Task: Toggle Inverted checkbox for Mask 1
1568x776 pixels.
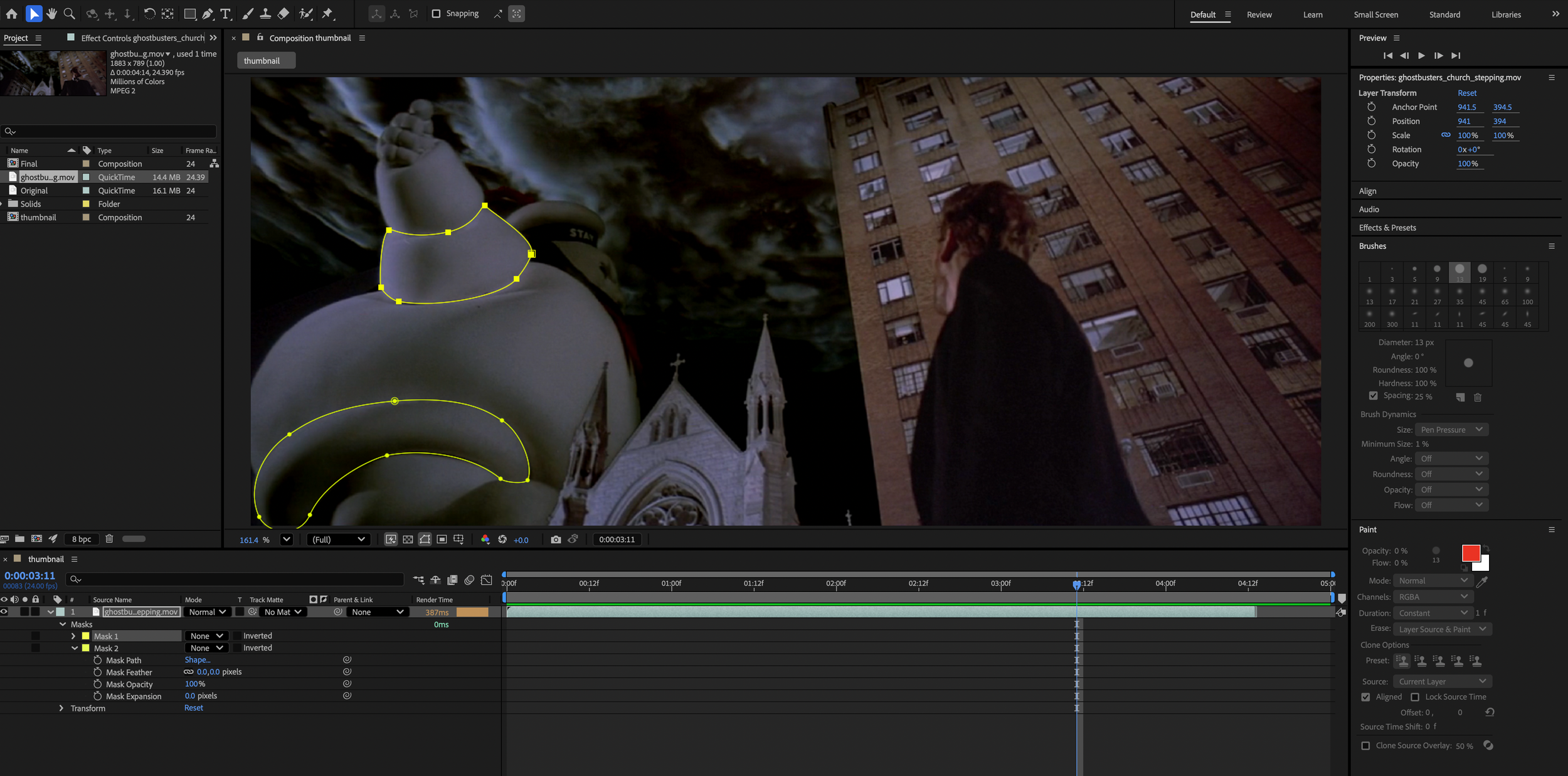Action: [x=237, y=636]
